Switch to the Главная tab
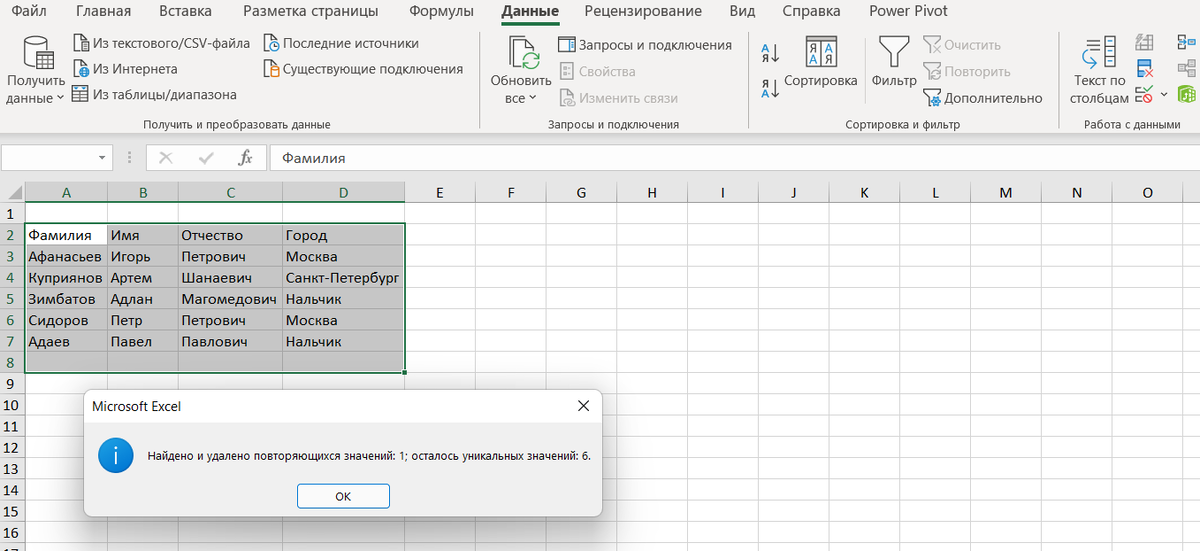Viewport: 1200px width, 551px height. [104, 12]
